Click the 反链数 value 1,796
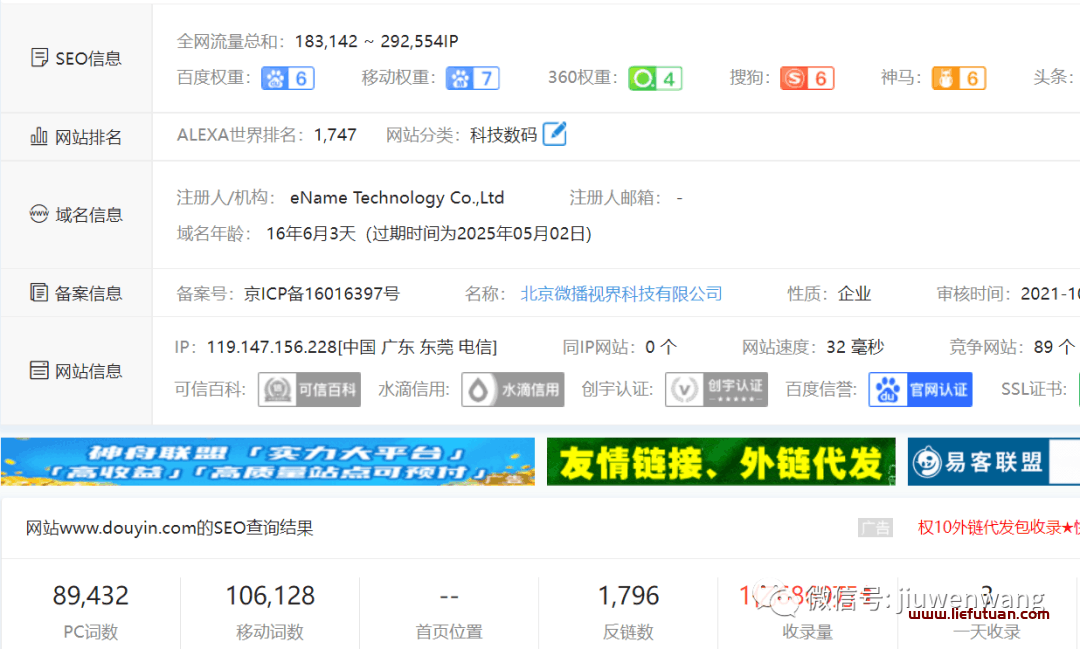The height and width of the screenshot is (649, 1080). 628,596
